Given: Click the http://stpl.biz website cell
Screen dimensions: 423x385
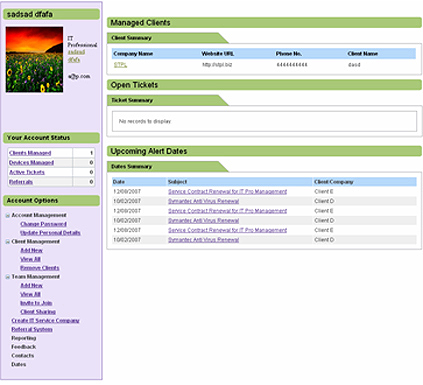Looking at the screenshot, I should point(217,65).
